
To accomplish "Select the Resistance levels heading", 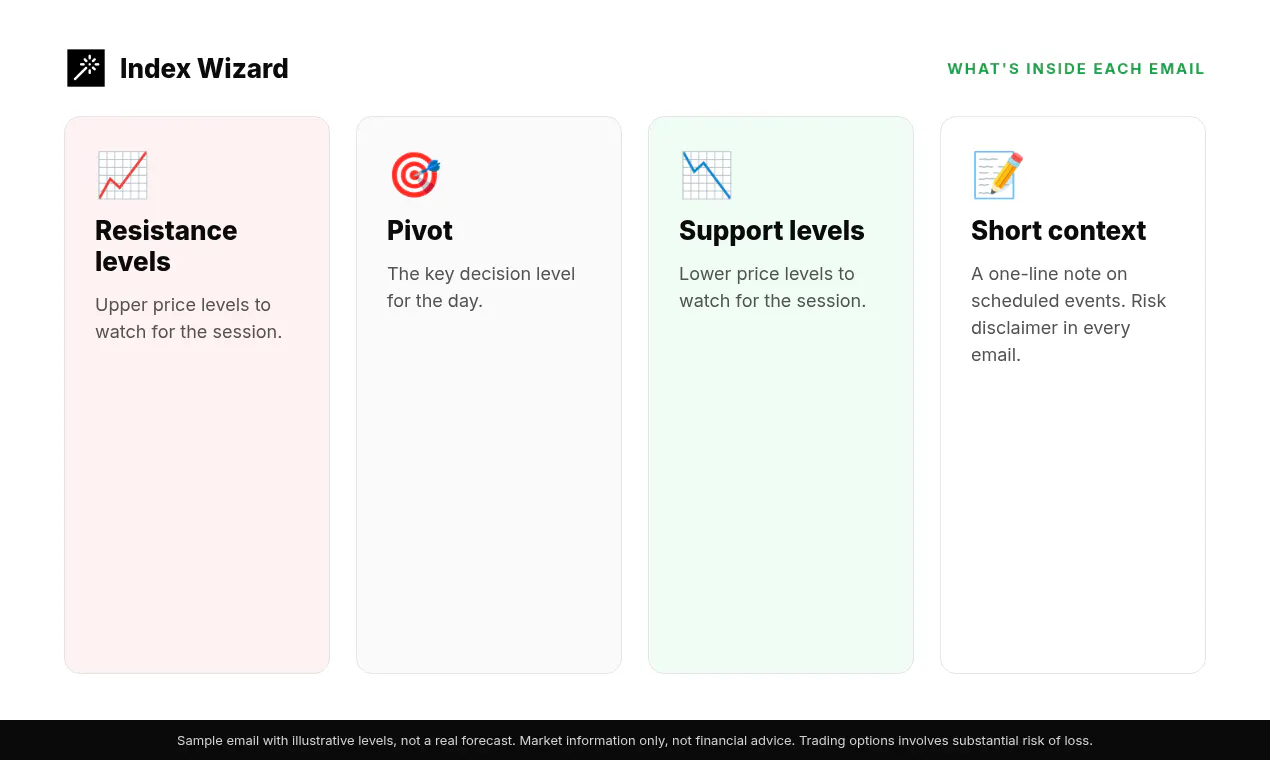I will click(166, 246).
